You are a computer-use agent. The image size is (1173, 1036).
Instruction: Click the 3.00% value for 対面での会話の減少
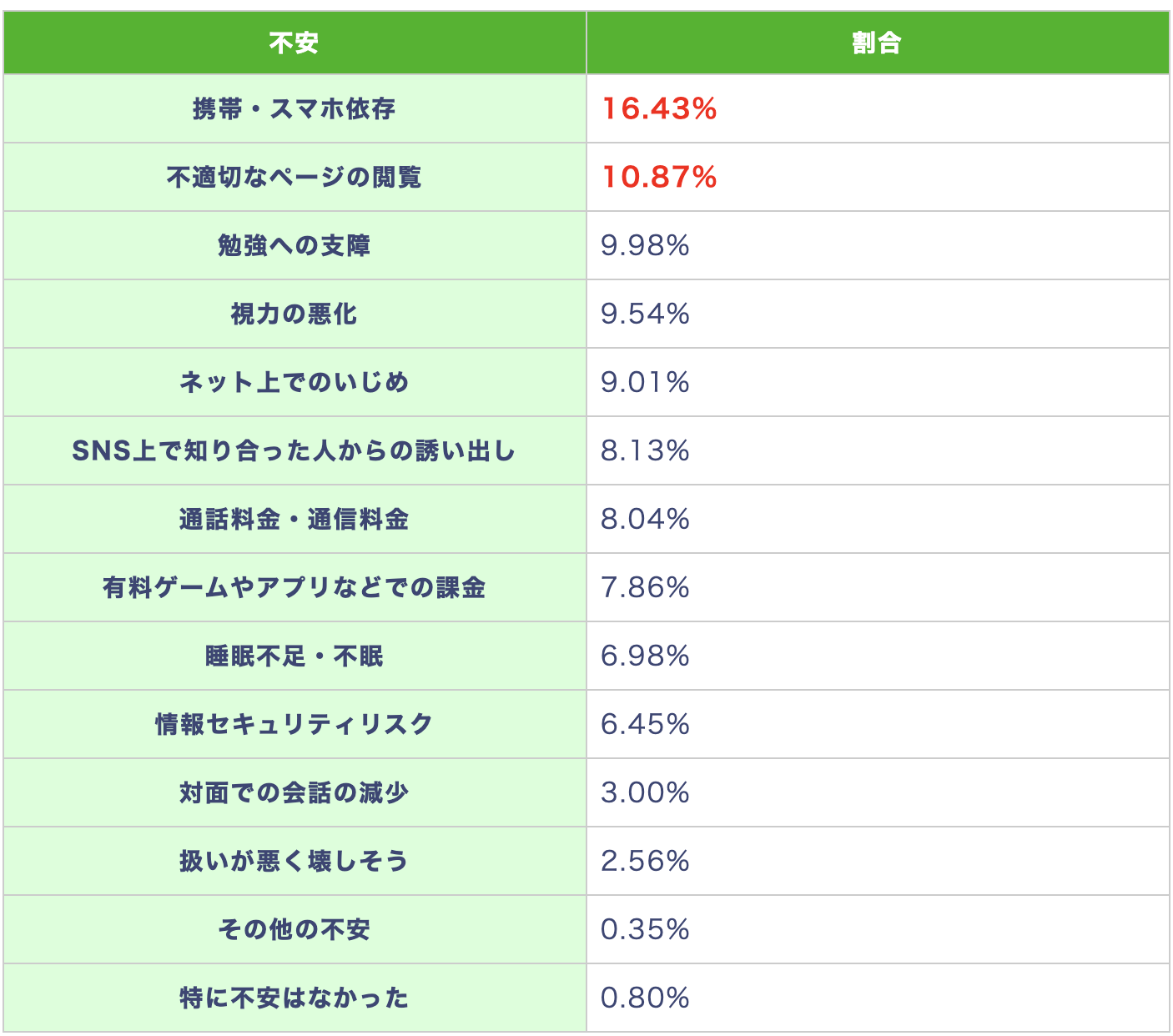pyautogui.click(x=645, y=793)
